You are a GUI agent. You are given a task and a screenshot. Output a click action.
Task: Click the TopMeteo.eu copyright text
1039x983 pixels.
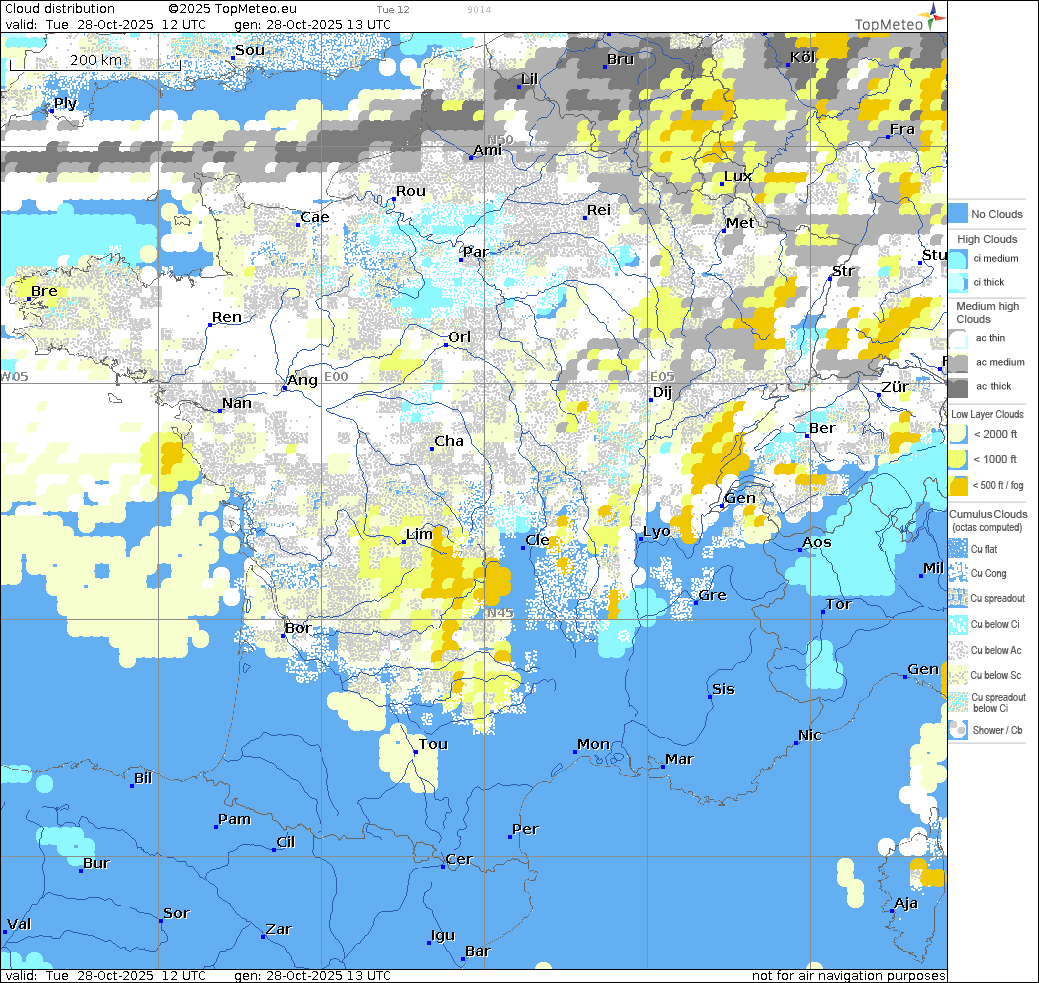pos(240,9)
